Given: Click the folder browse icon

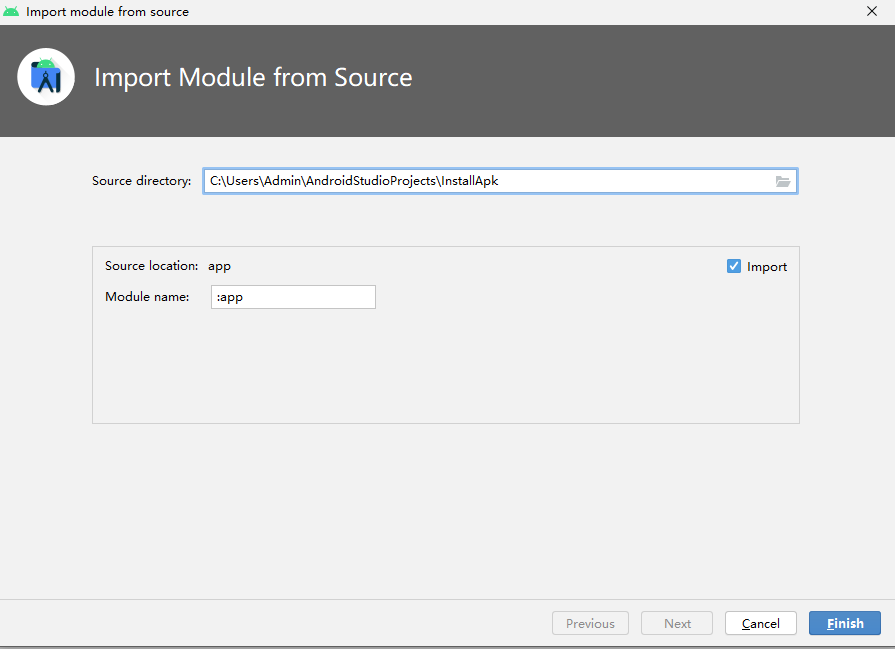Looking at the screenshot, I should coord(783,181).
